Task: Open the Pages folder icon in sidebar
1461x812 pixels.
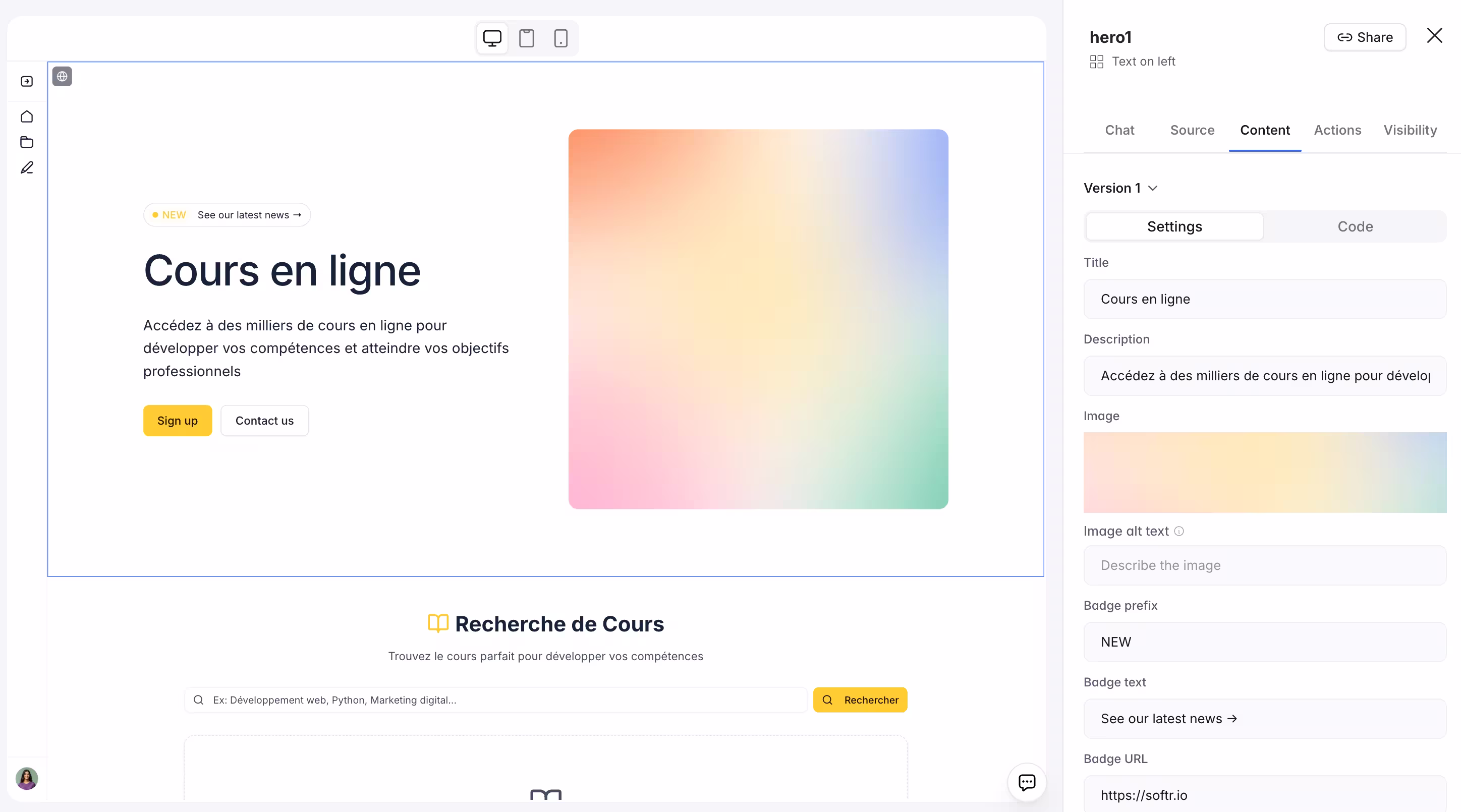Action: point(26,142)
